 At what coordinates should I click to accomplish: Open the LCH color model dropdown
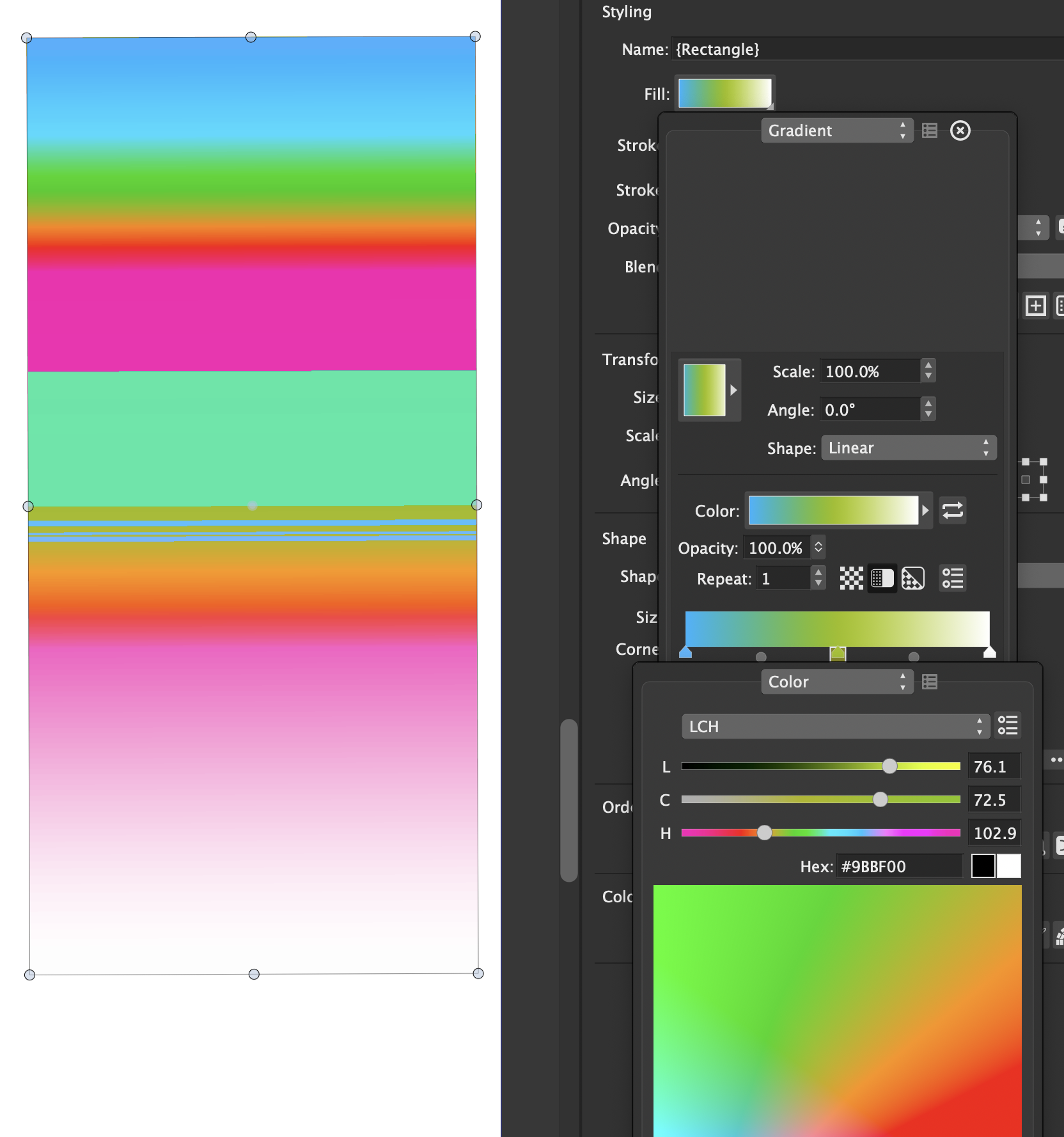[x=835, y=726]
